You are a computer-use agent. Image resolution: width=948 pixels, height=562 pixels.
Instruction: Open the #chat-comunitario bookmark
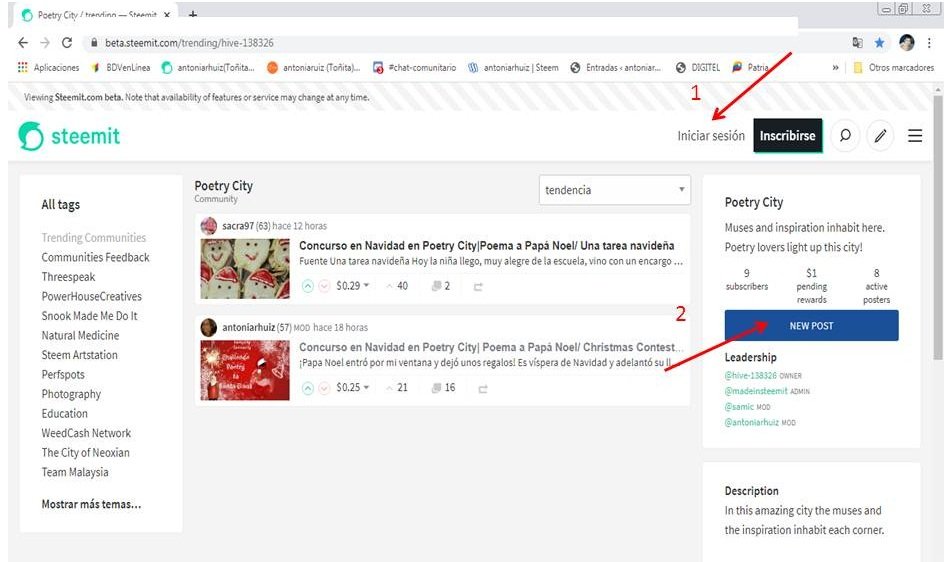tap(415, 68)
